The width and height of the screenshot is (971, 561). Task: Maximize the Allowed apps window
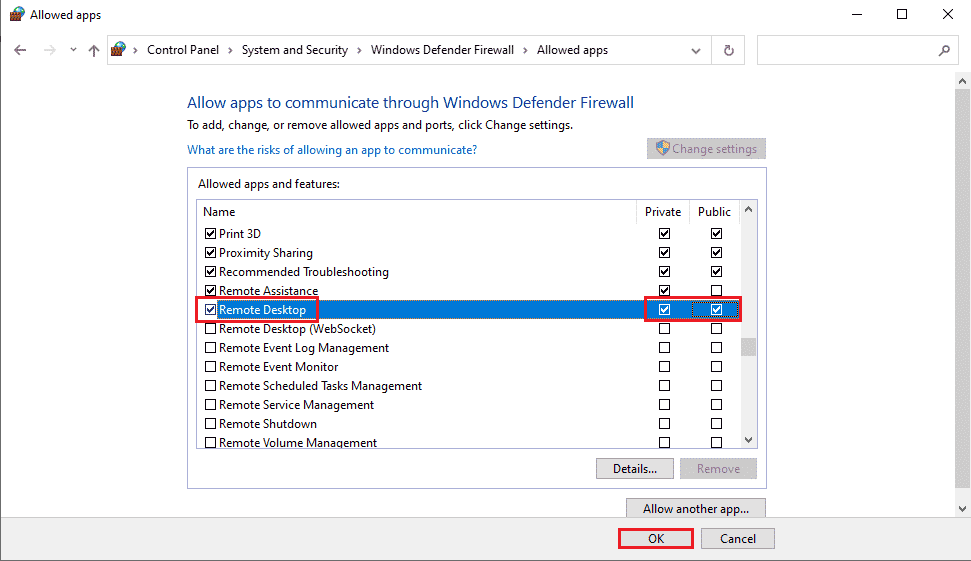[x=902, y=14]
